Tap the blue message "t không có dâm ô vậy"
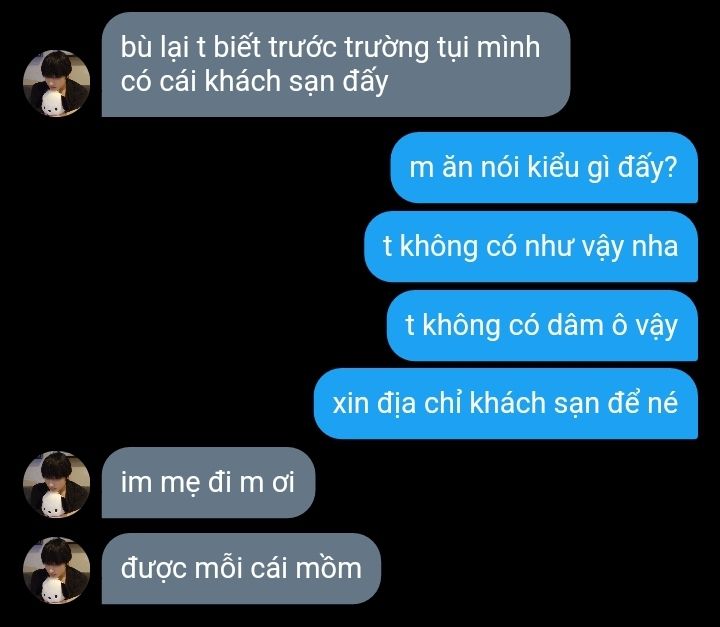This screenshot has width=720, height=627. (542, 325)
